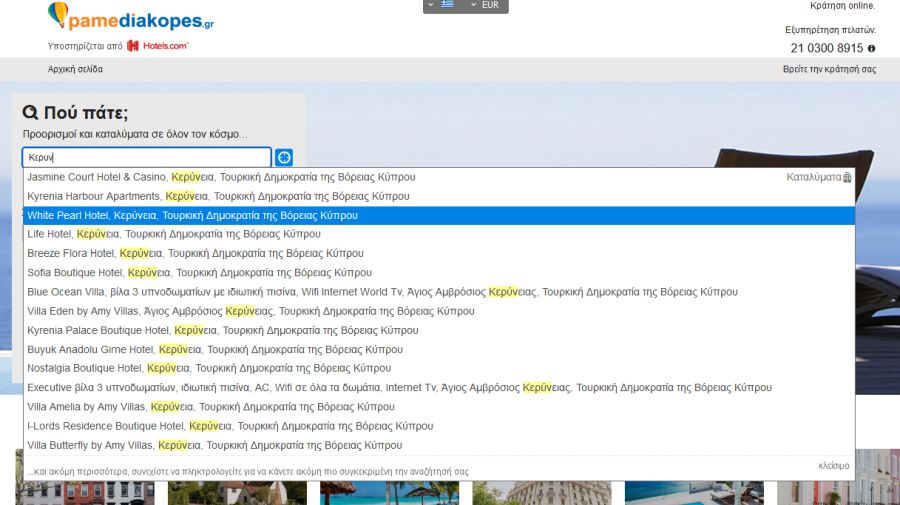900x505 pixels.
Task: Click the 21 0300 8915 phone number
Action: pos(827,48)
